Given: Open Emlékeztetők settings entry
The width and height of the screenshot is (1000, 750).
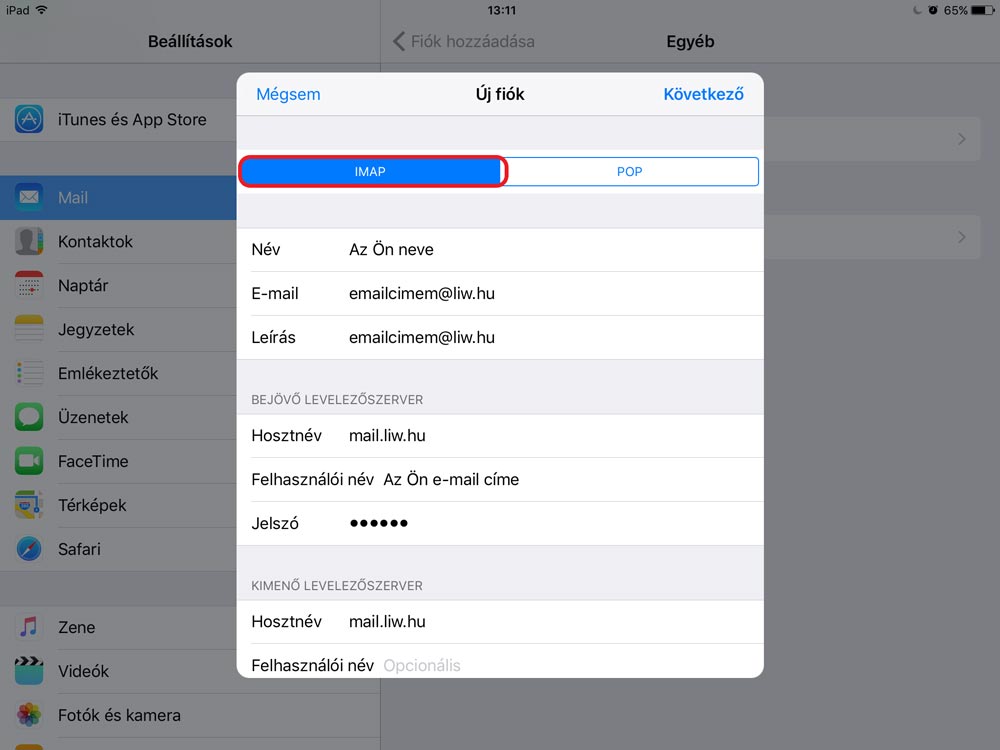Looking at the screenshot, I should click(108, 374).
